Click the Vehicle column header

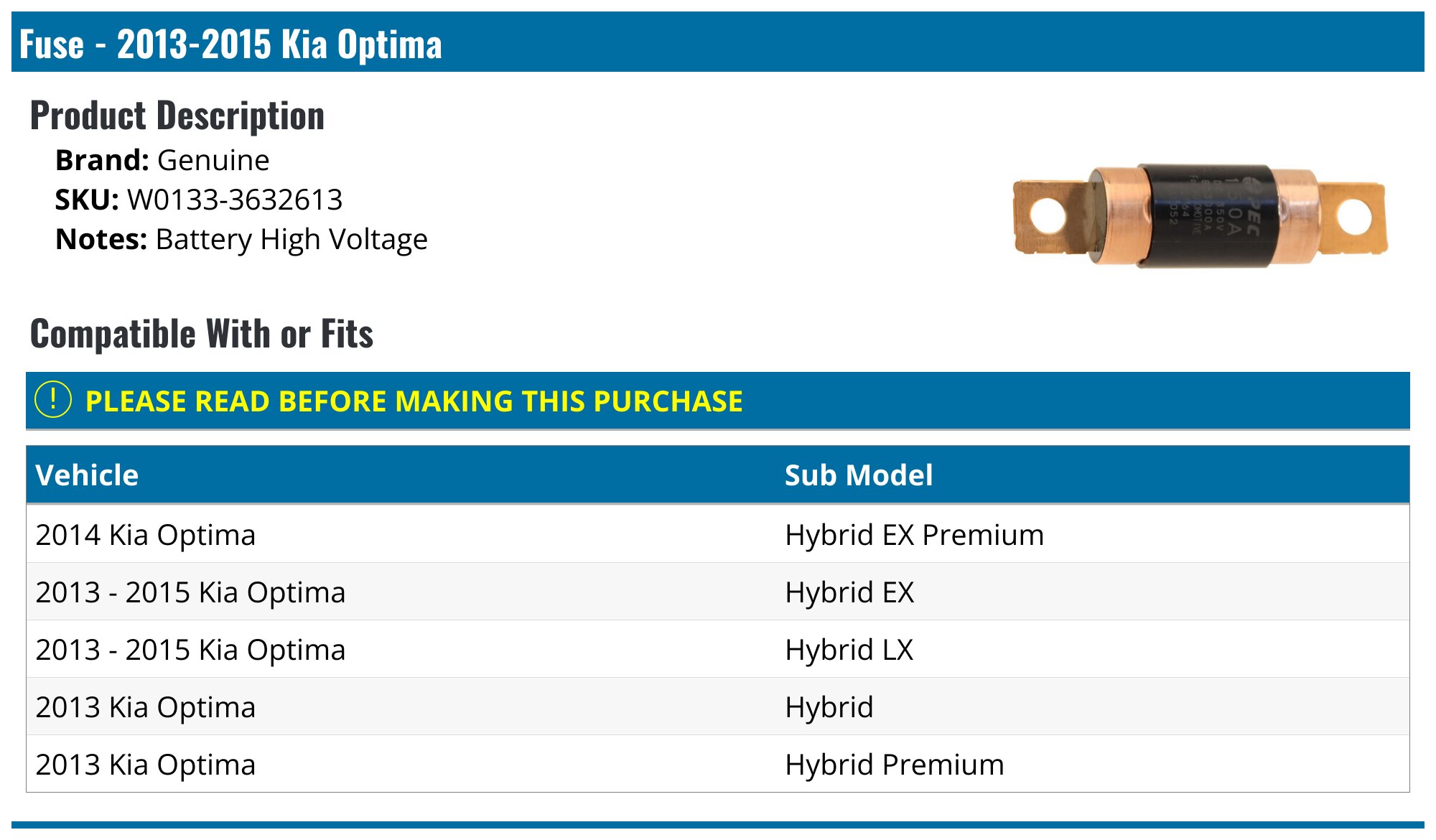[87, 475]
